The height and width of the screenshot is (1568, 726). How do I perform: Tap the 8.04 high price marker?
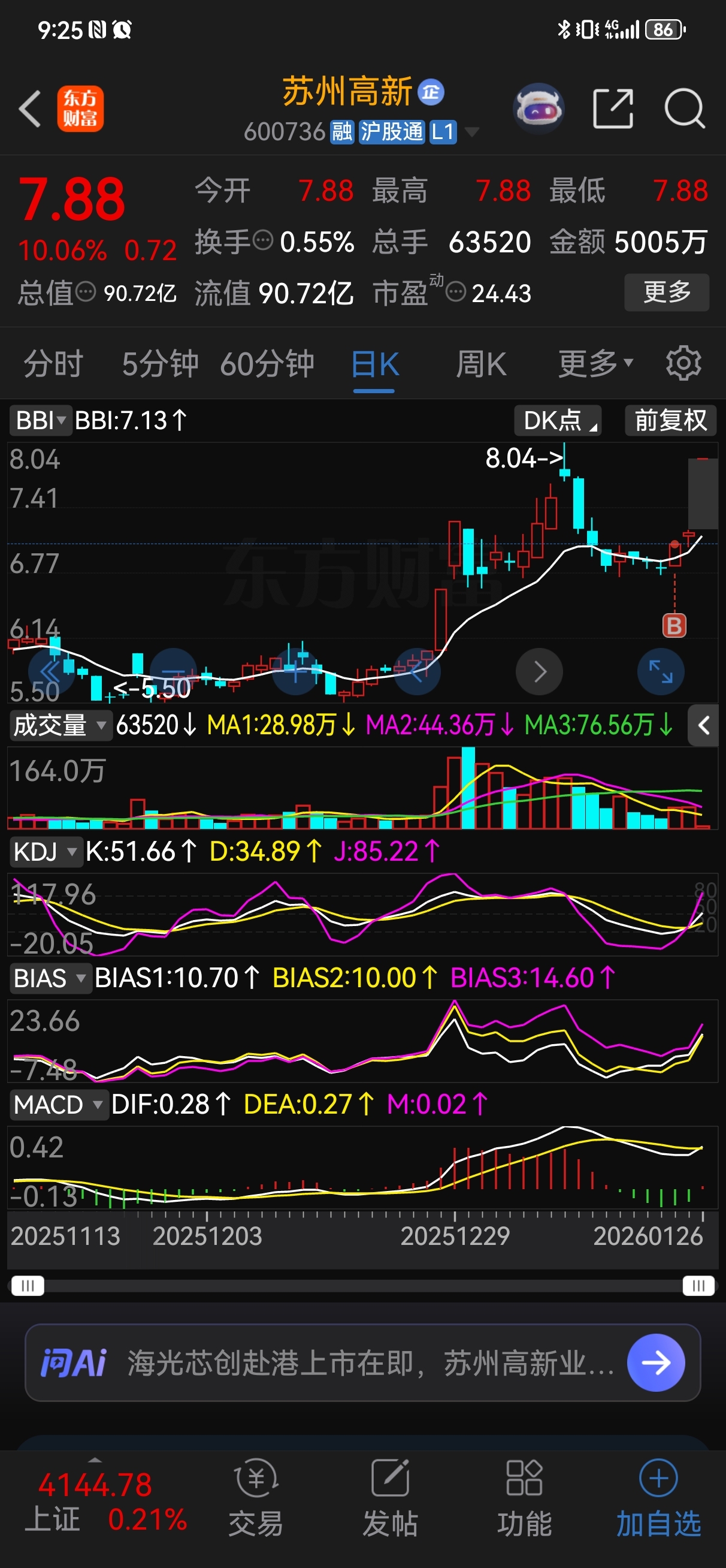(524, 459)
